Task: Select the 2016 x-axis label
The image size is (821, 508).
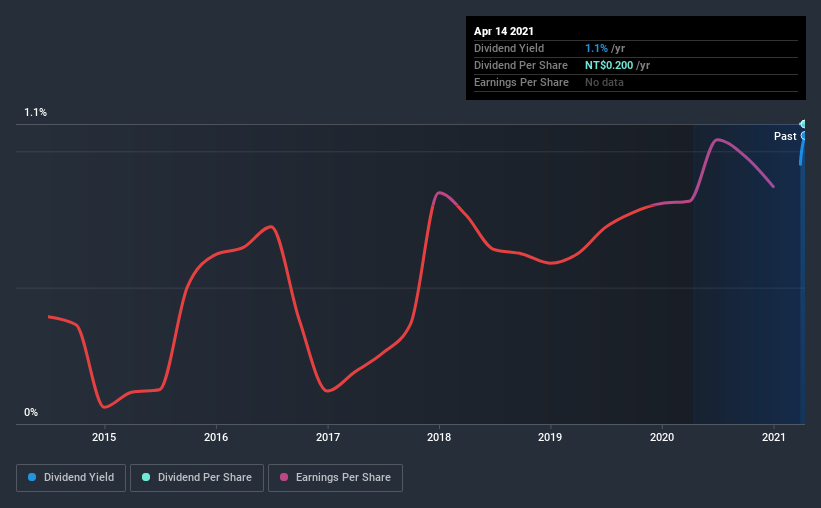Action: (x=216, y=437)
